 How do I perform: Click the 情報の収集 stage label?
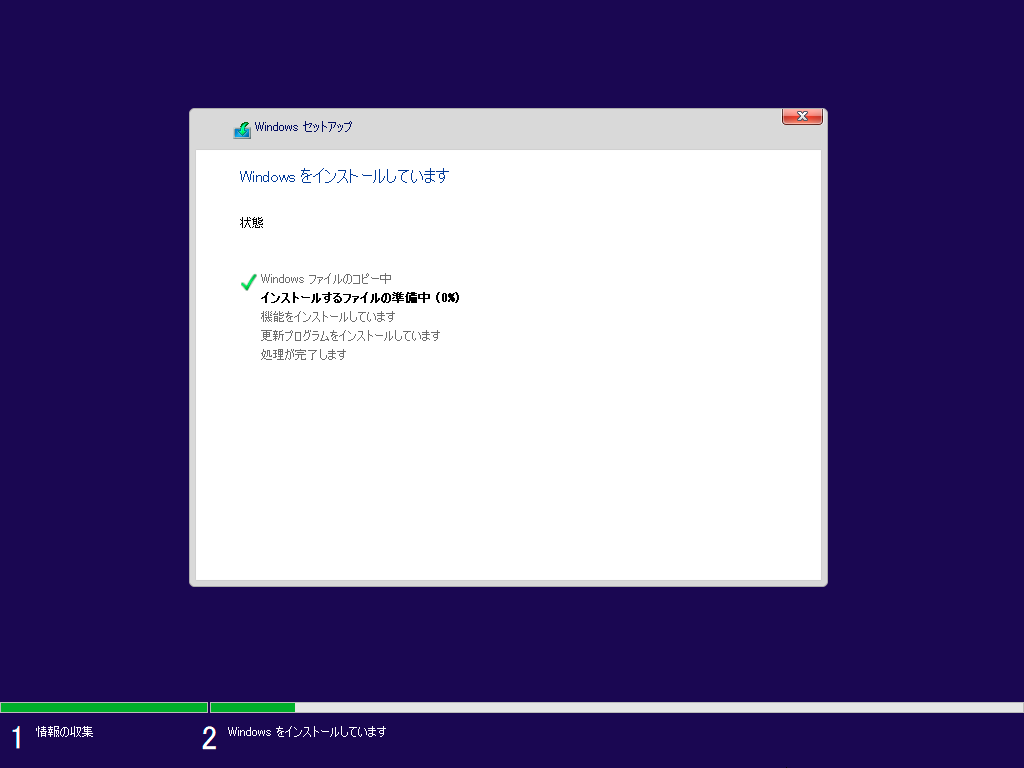65,731
